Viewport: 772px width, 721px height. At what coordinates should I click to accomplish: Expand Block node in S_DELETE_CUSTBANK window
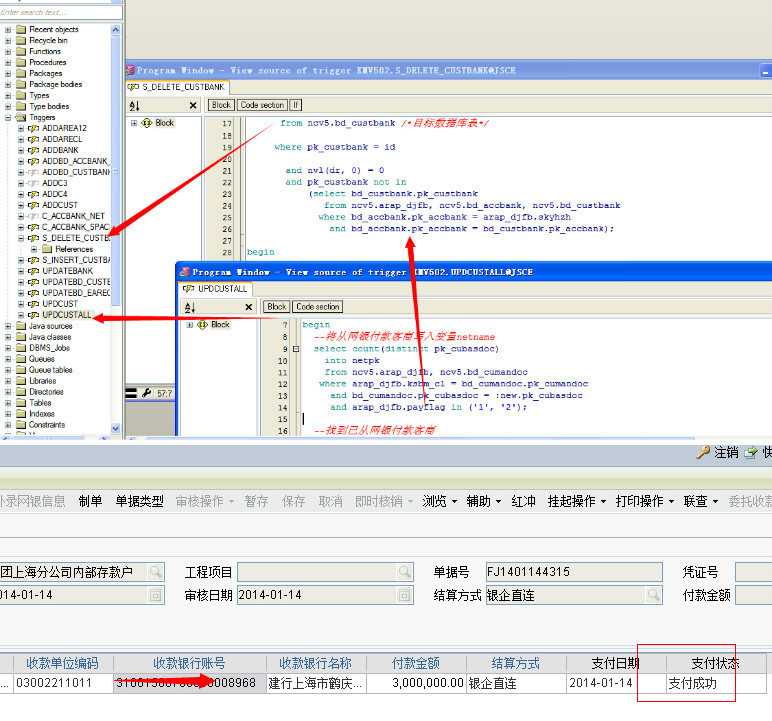click(134, 123)
